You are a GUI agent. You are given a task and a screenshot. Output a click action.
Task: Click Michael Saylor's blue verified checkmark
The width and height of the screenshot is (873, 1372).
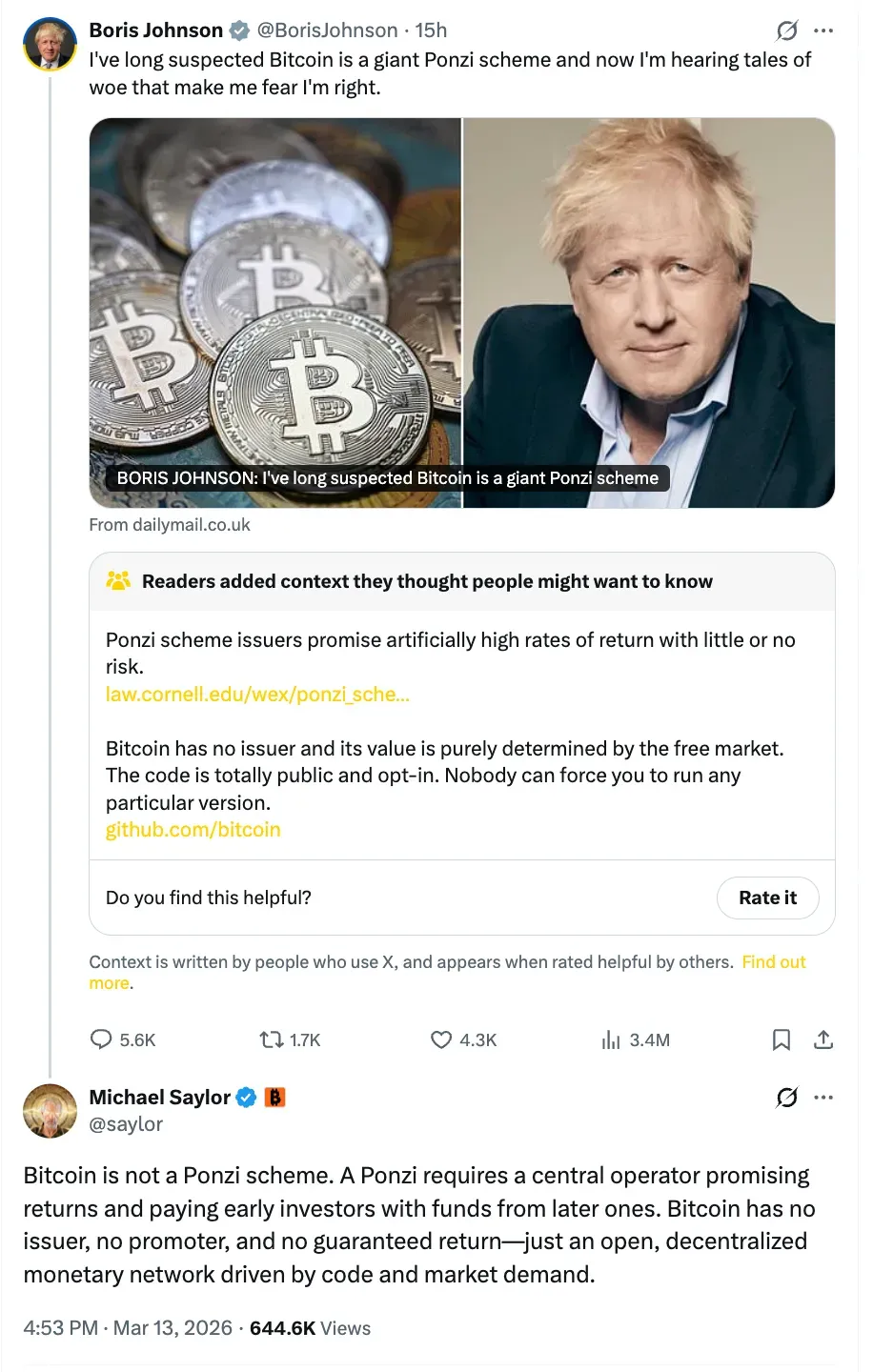[246, 1098]
